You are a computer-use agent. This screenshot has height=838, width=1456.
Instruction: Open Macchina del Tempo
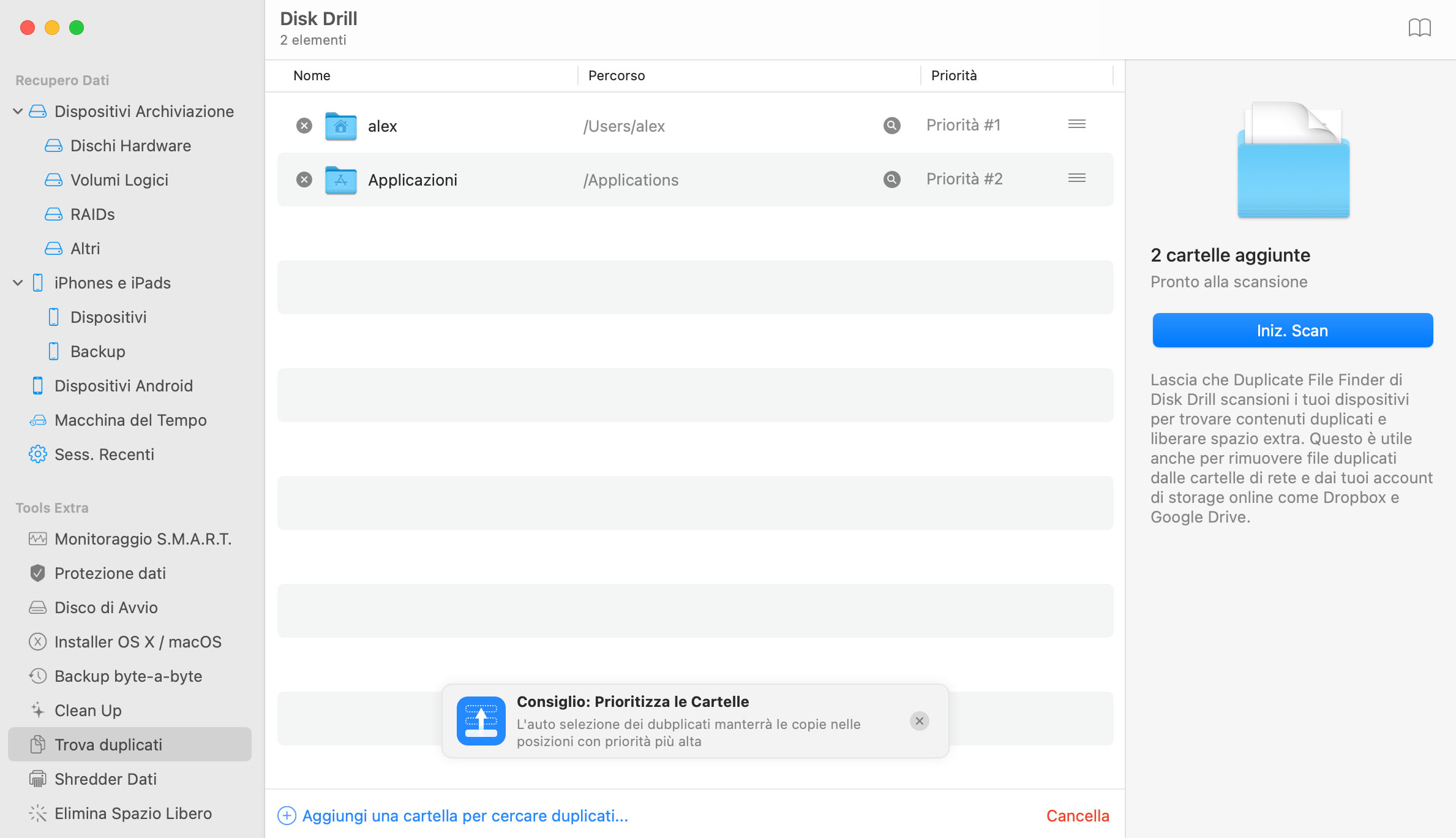[130, 420]
